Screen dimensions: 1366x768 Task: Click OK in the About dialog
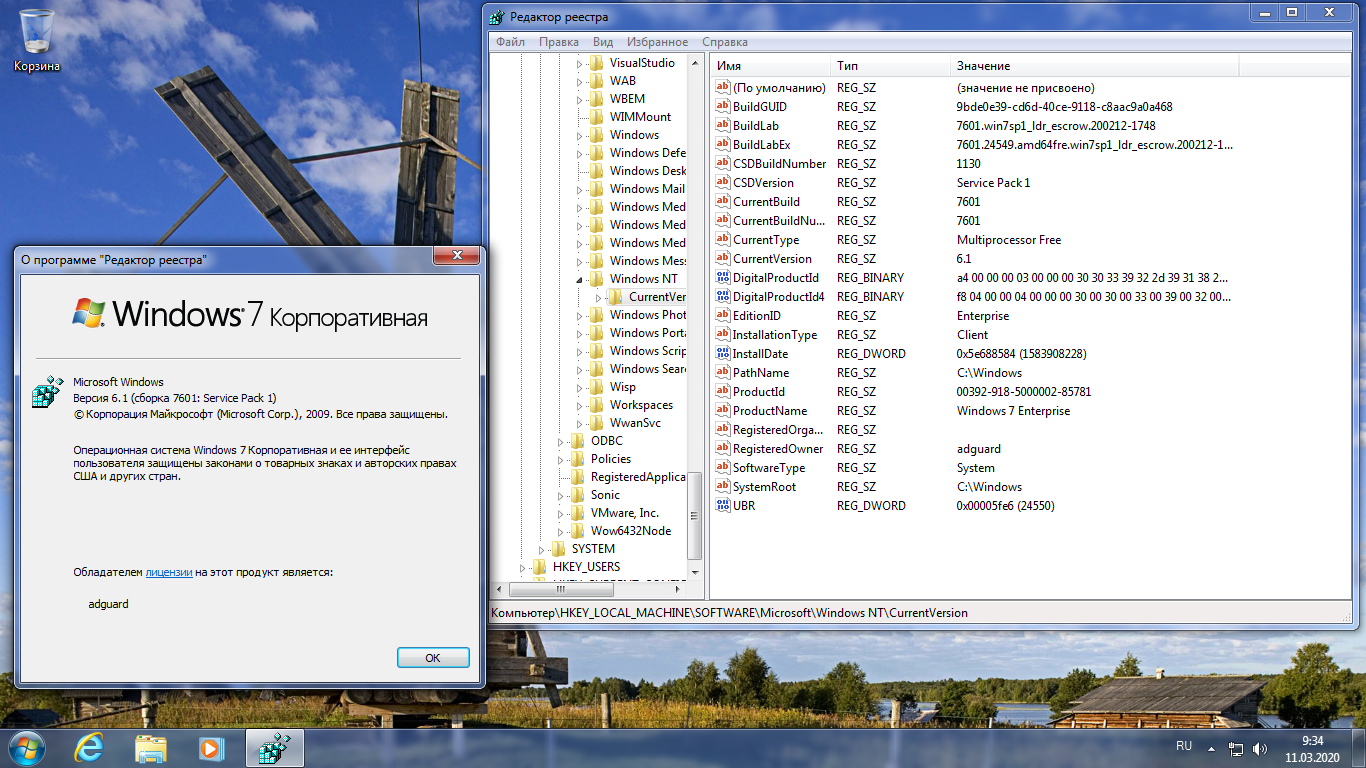coord(433,658)
